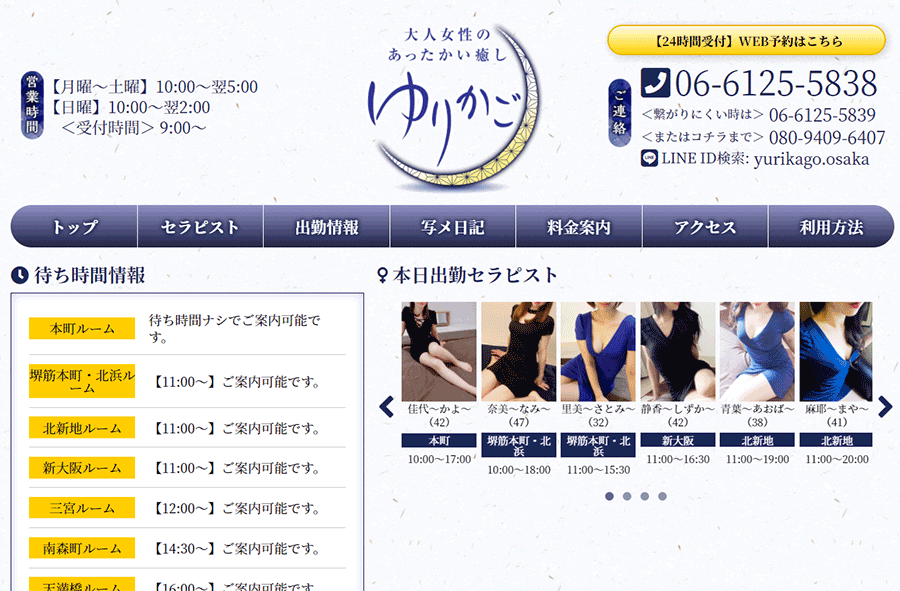
Task: Open the 料金案内 menu item
Action: coord(579,227)
